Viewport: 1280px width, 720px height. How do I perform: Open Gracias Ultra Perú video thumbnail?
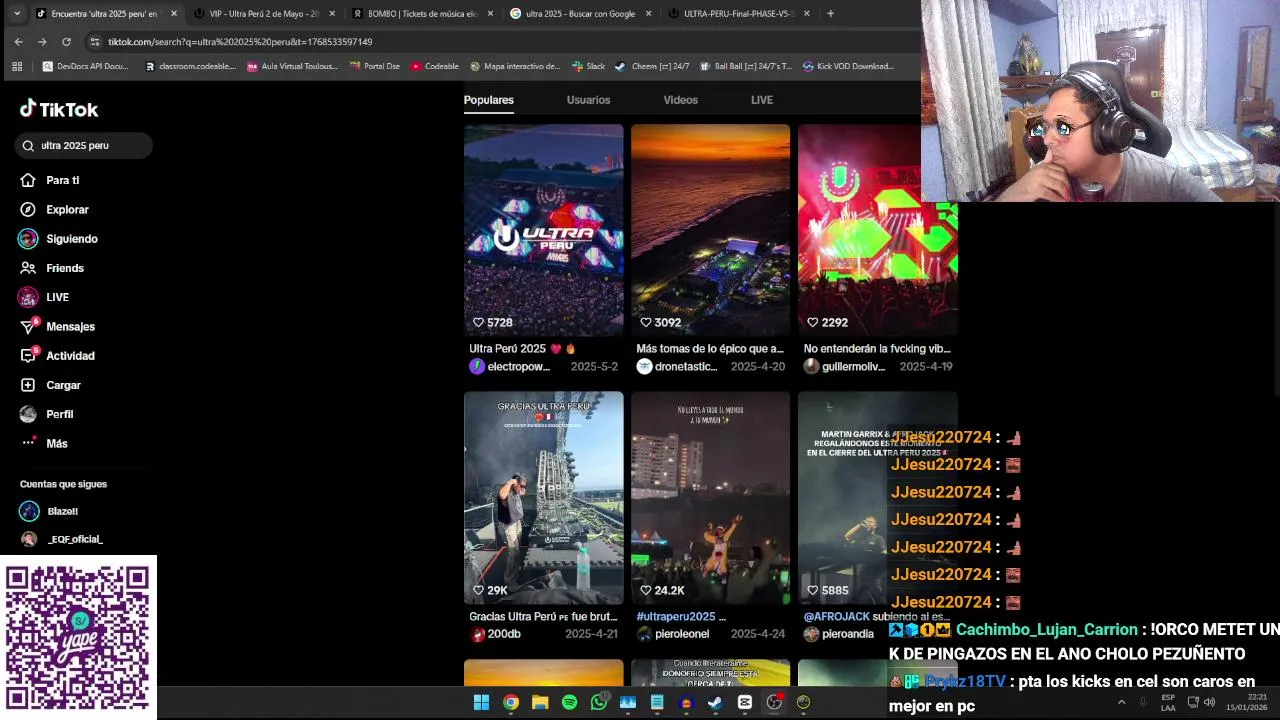pos(543,498)
